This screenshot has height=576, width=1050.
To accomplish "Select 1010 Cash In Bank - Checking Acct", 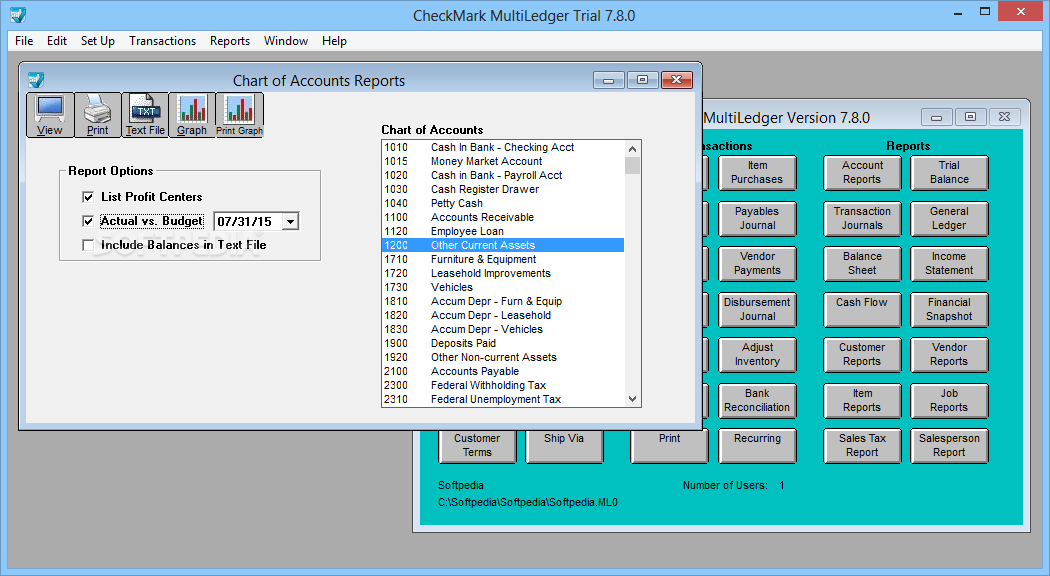I will point(503,147).
